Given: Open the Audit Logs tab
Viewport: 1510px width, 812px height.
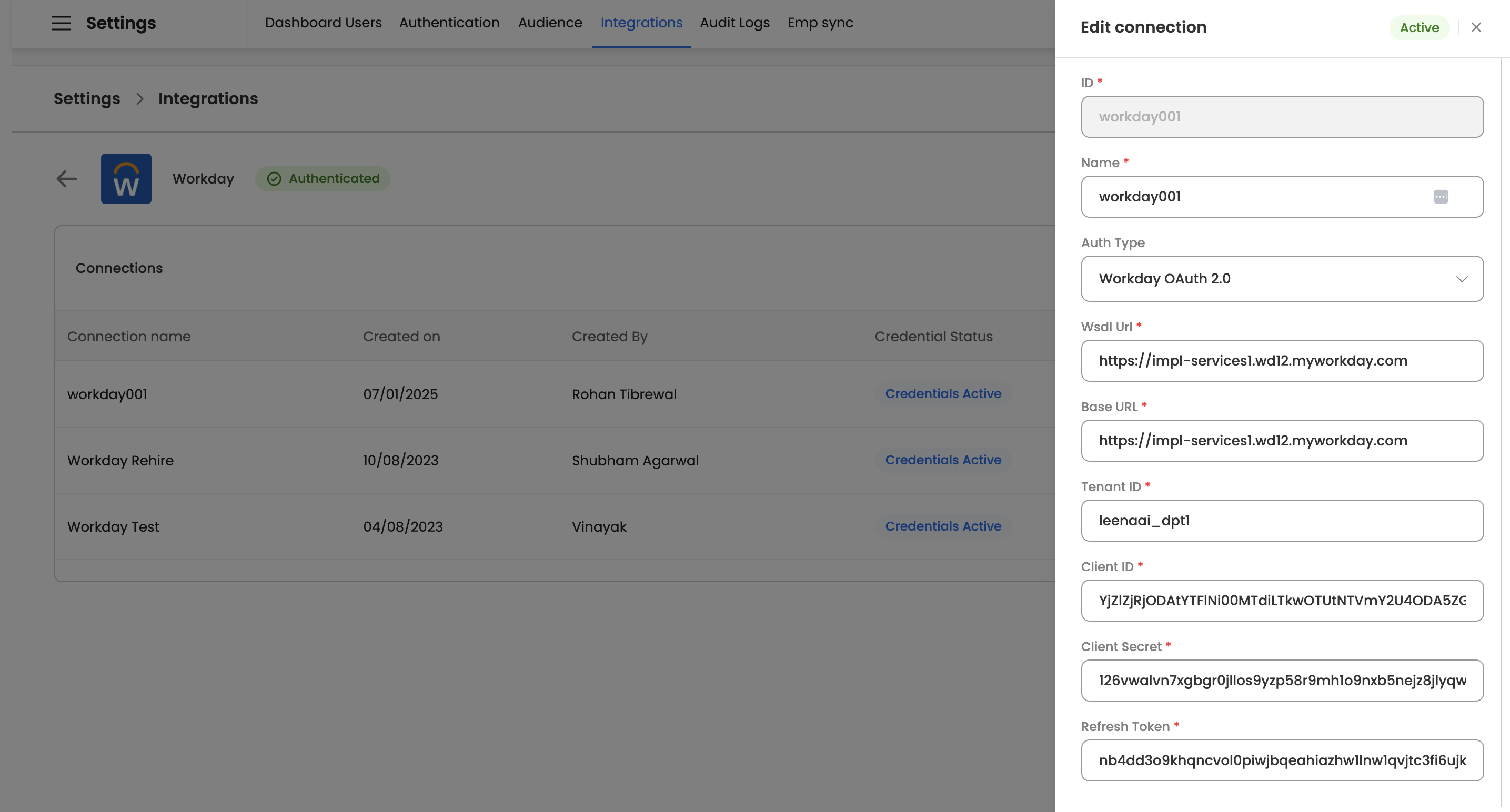Looking at the screenshot, I should coord(734,23).
